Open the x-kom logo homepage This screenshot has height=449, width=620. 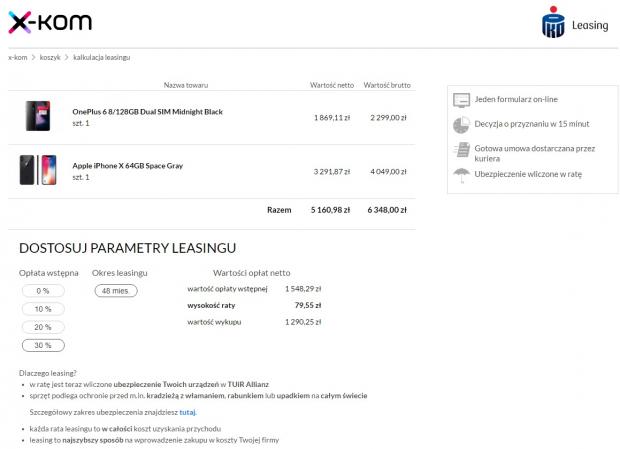tap(50, 22)
